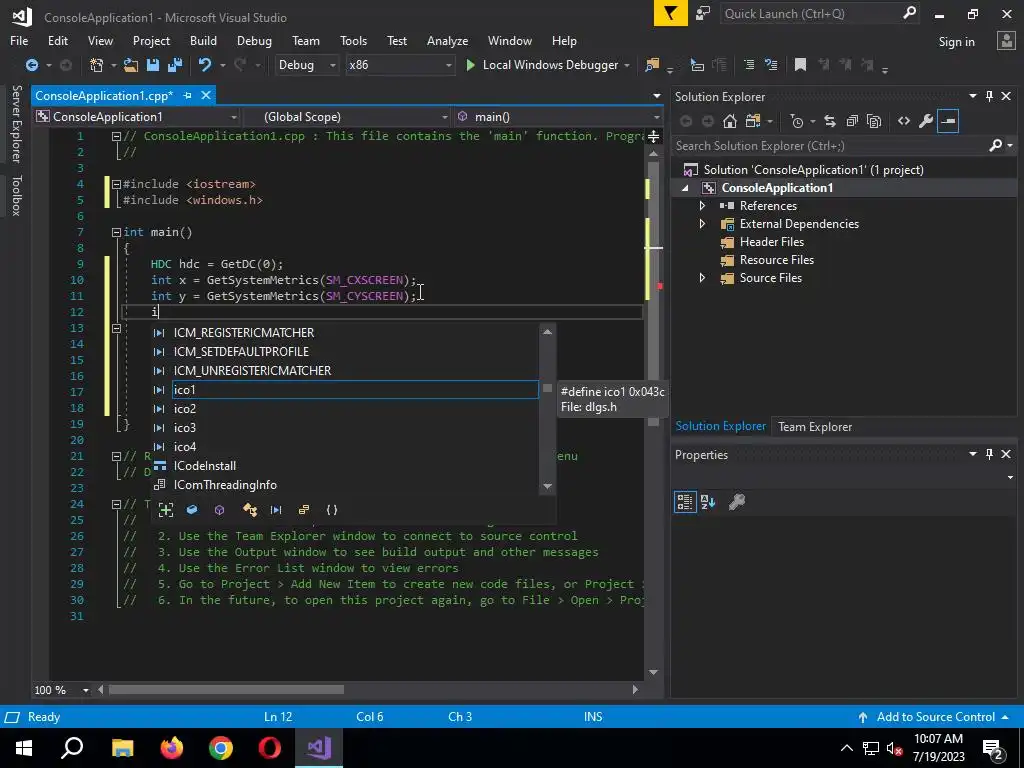Click the New Project icon in the toolbar
The image size is (1024, 768).
tap(97, 65)
